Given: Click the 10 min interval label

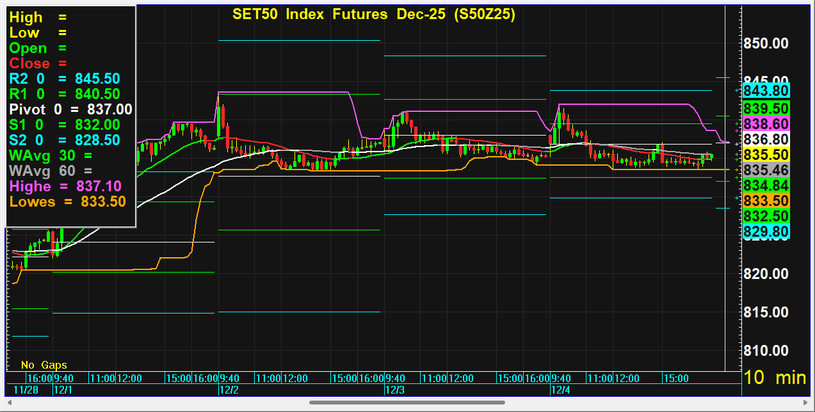Looking at the screenshot, I should [775, 379].
